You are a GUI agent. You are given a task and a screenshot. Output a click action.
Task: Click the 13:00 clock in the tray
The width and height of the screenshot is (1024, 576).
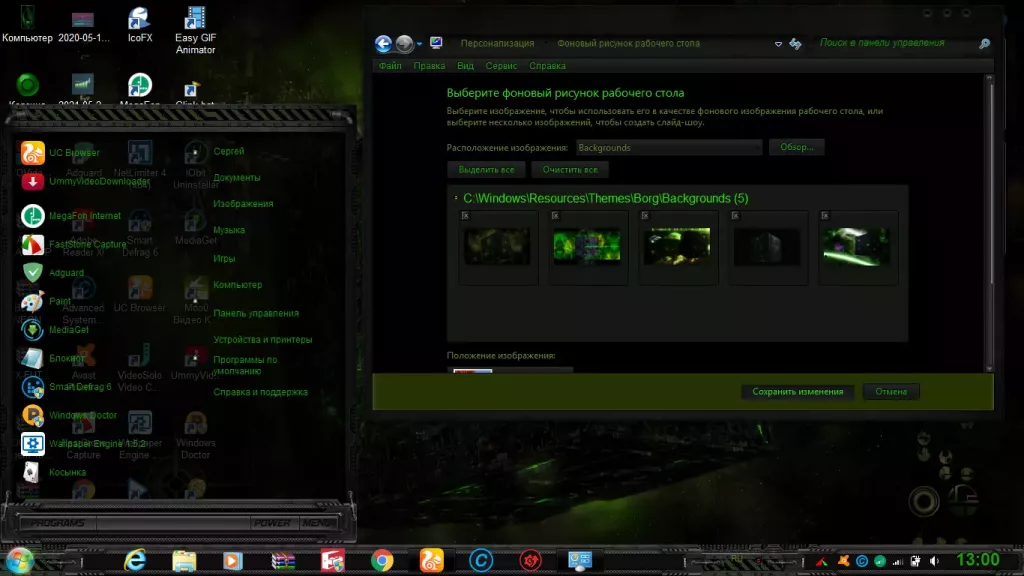pos(978,560)
